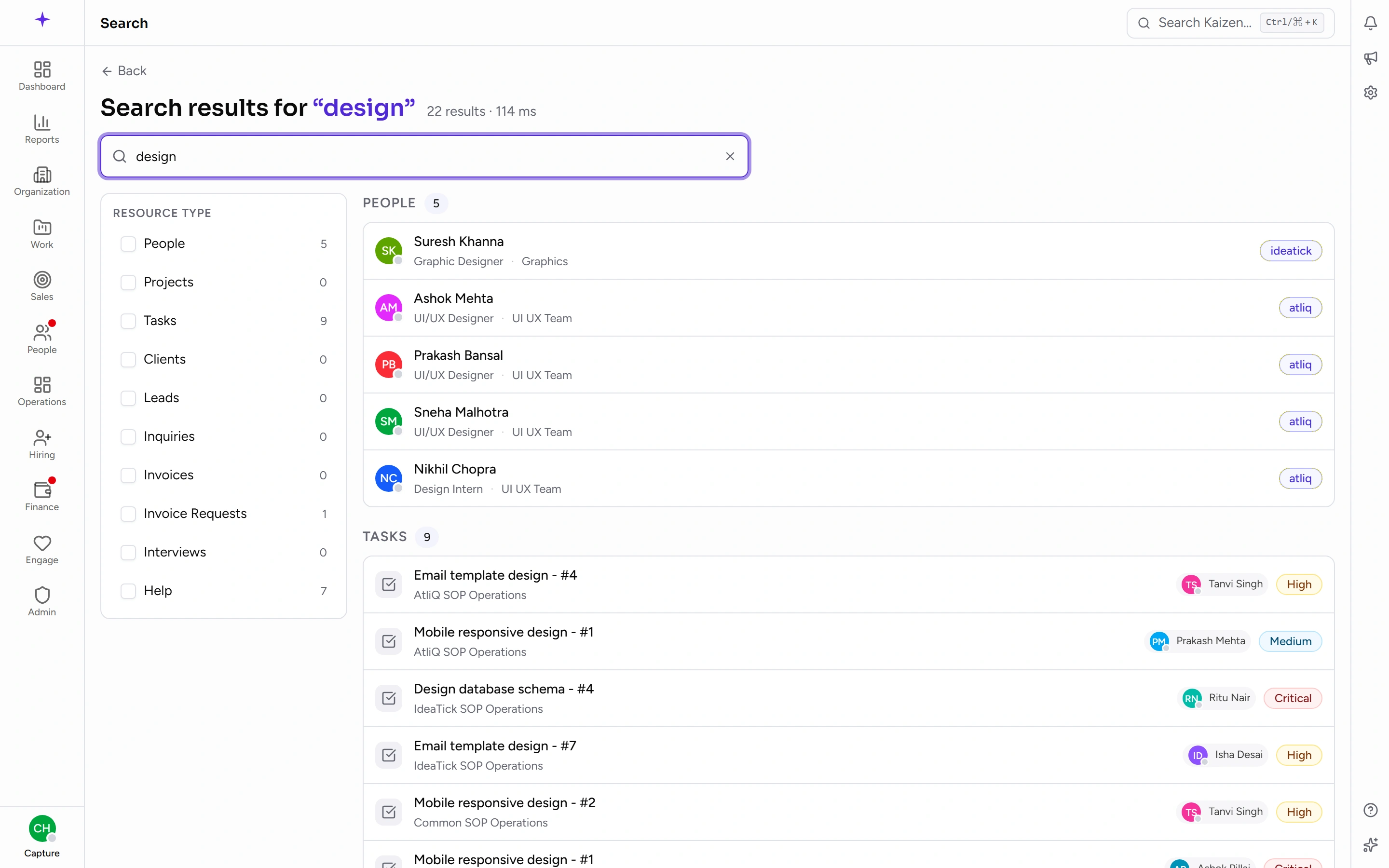Toggle the Inquiries filter checkbox
Screen dimensions: 1389x868
pyautogui.click(x=128, y=437)
